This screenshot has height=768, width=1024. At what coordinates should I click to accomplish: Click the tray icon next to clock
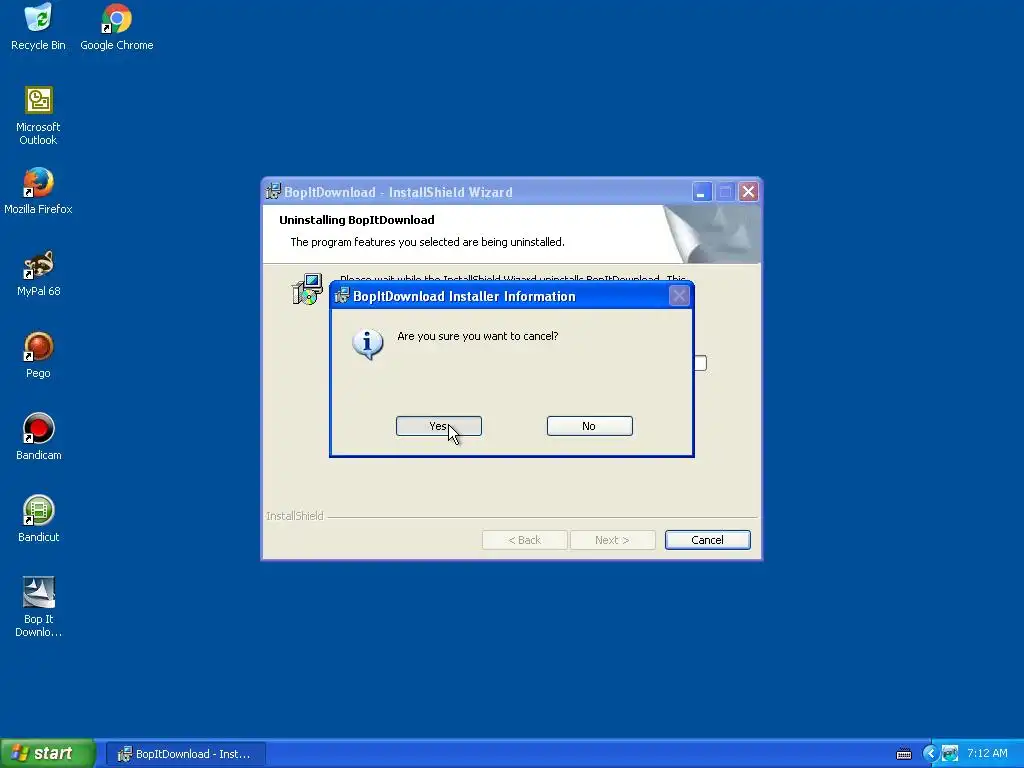click(950, 754)
